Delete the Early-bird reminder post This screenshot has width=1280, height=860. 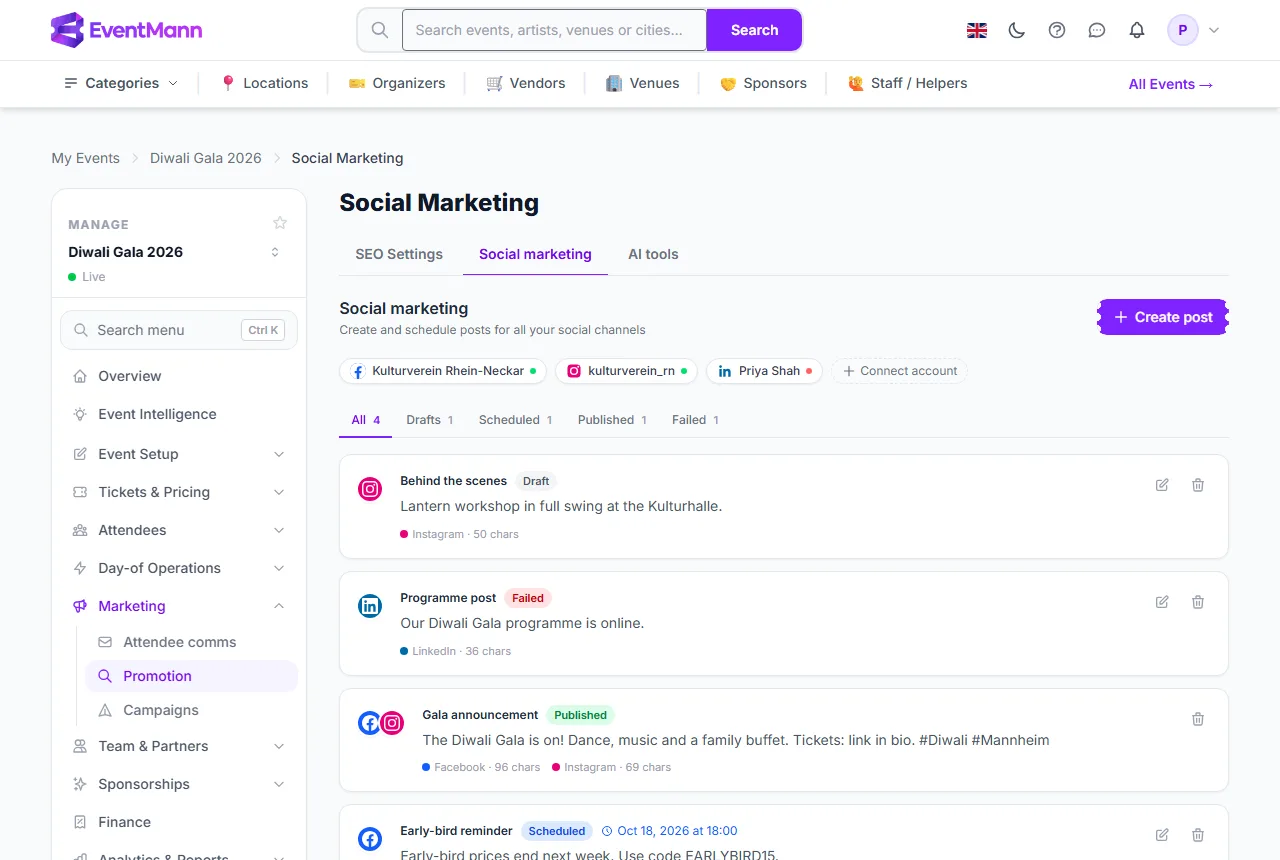coord(1198,835)
